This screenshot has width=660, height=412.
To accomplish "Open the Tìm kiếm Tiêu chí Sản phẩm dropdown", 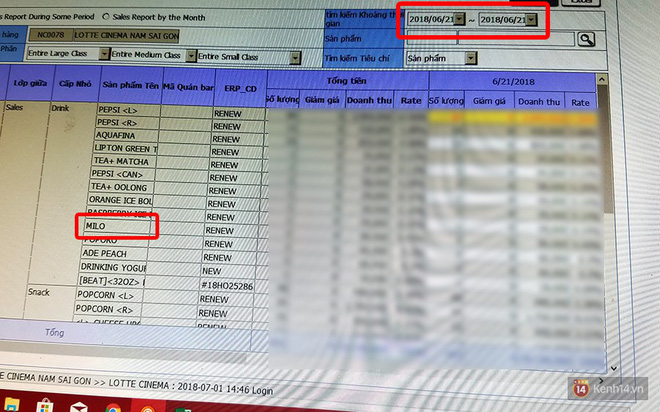I will pyautogui.click(x=471, y=58).
